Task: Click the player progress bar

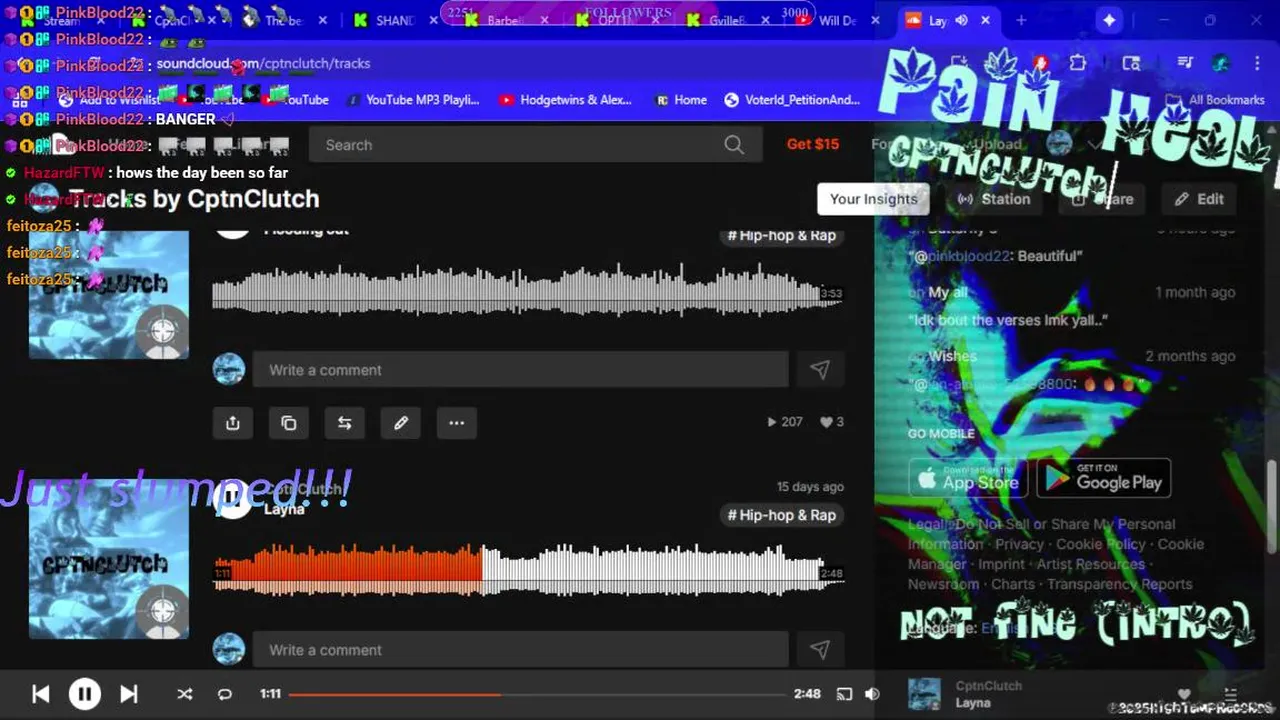Action: pos(537,694)
